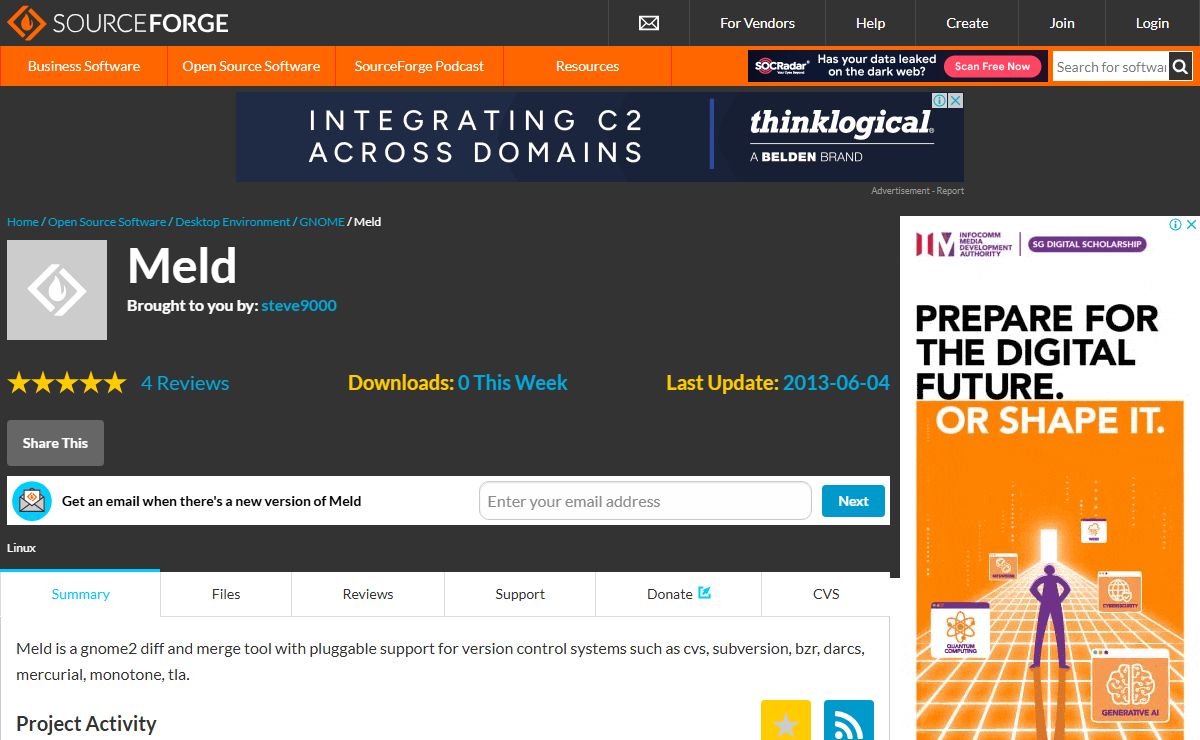Open the Resources menu in the orange navbar
1200x740 pixels.
click(587, 66)
